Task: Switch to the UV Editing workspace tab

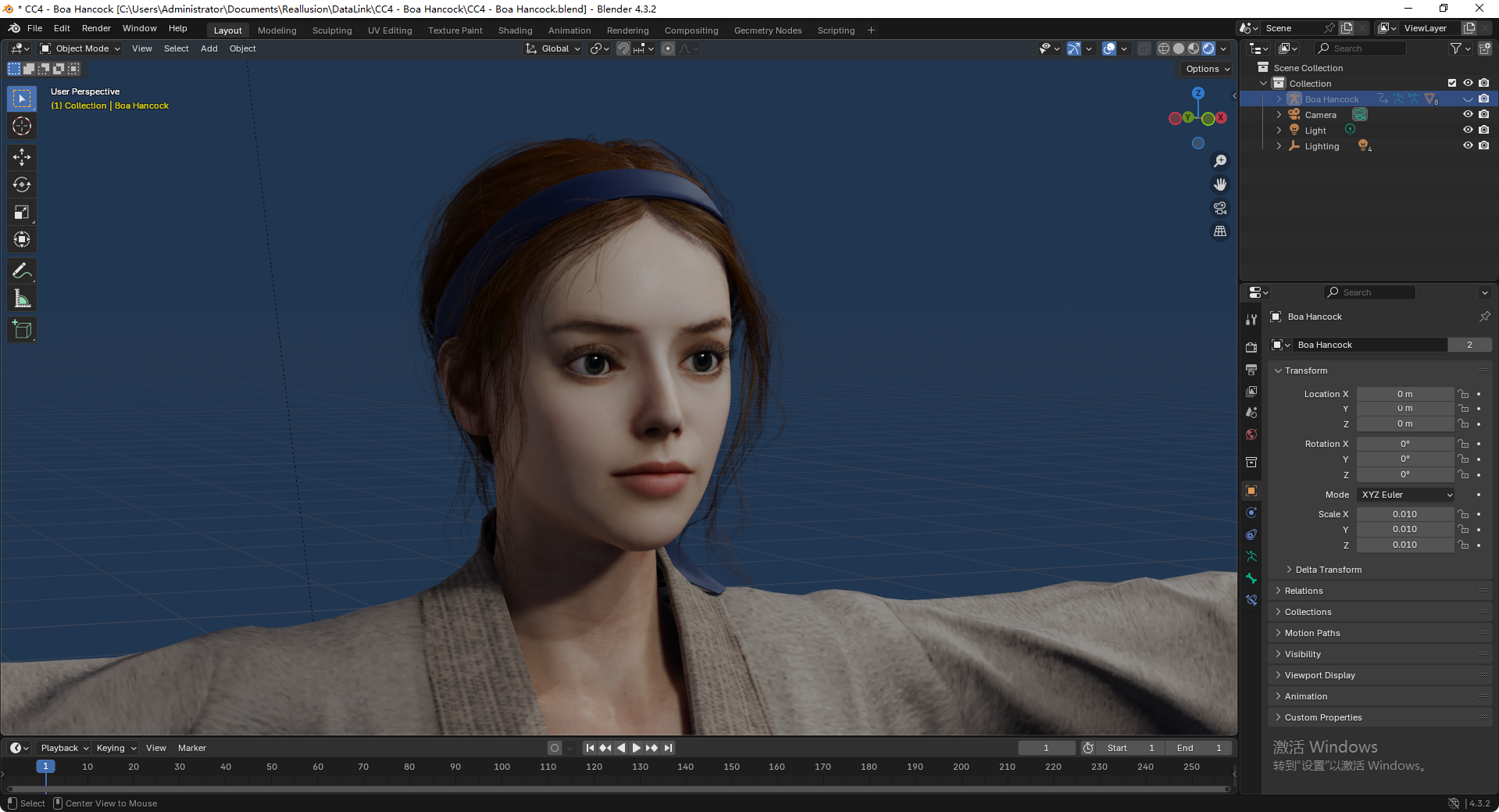Action: (x=390, y=30)
